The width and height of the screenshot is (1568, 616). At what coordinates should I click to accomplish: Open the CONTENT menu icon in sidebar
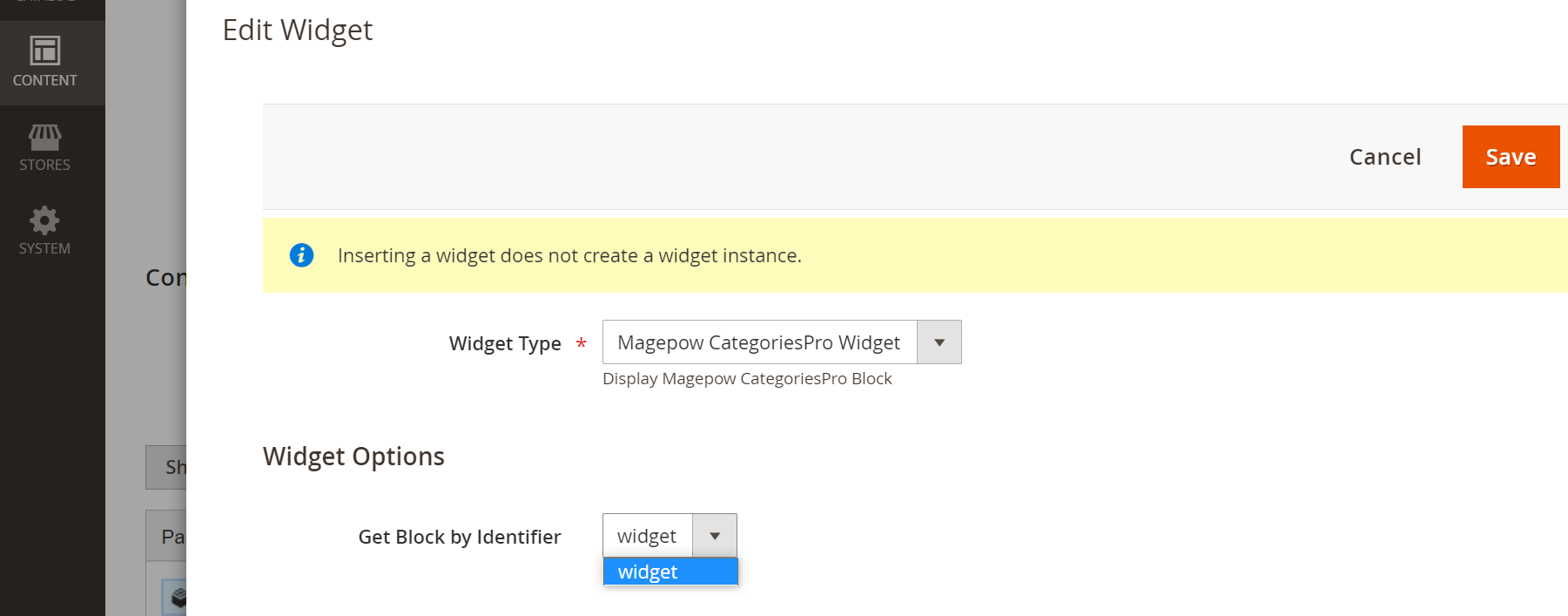pos(44,51)
